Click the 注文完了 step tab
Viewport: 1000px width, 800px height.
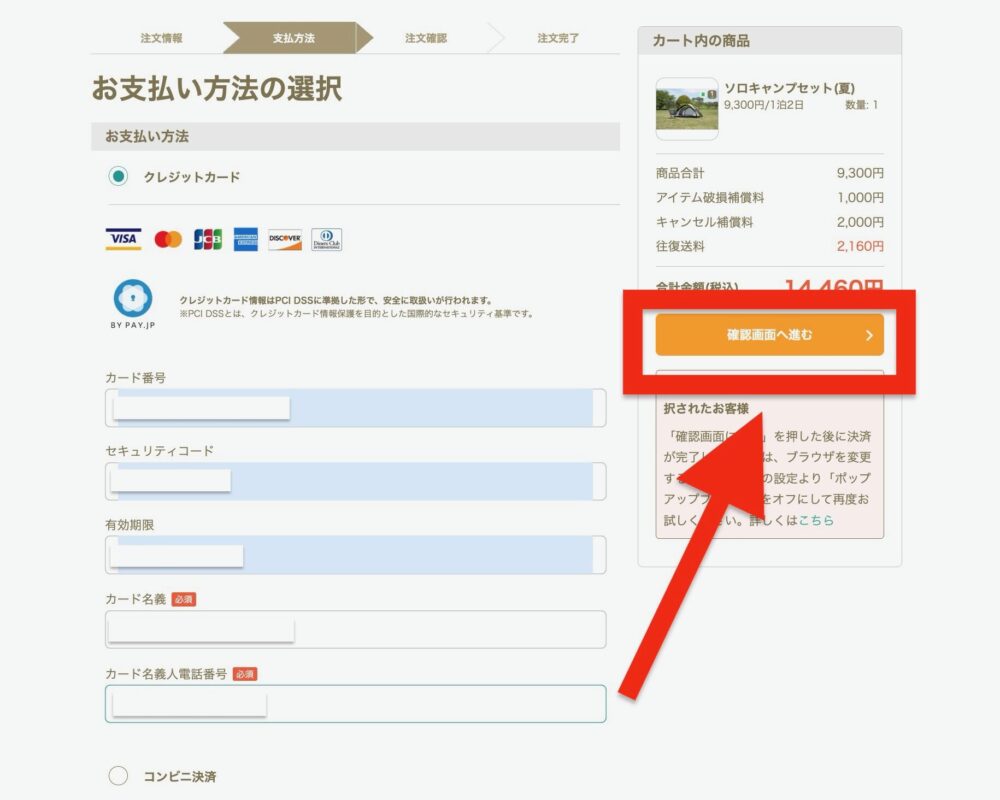[558, 38]
